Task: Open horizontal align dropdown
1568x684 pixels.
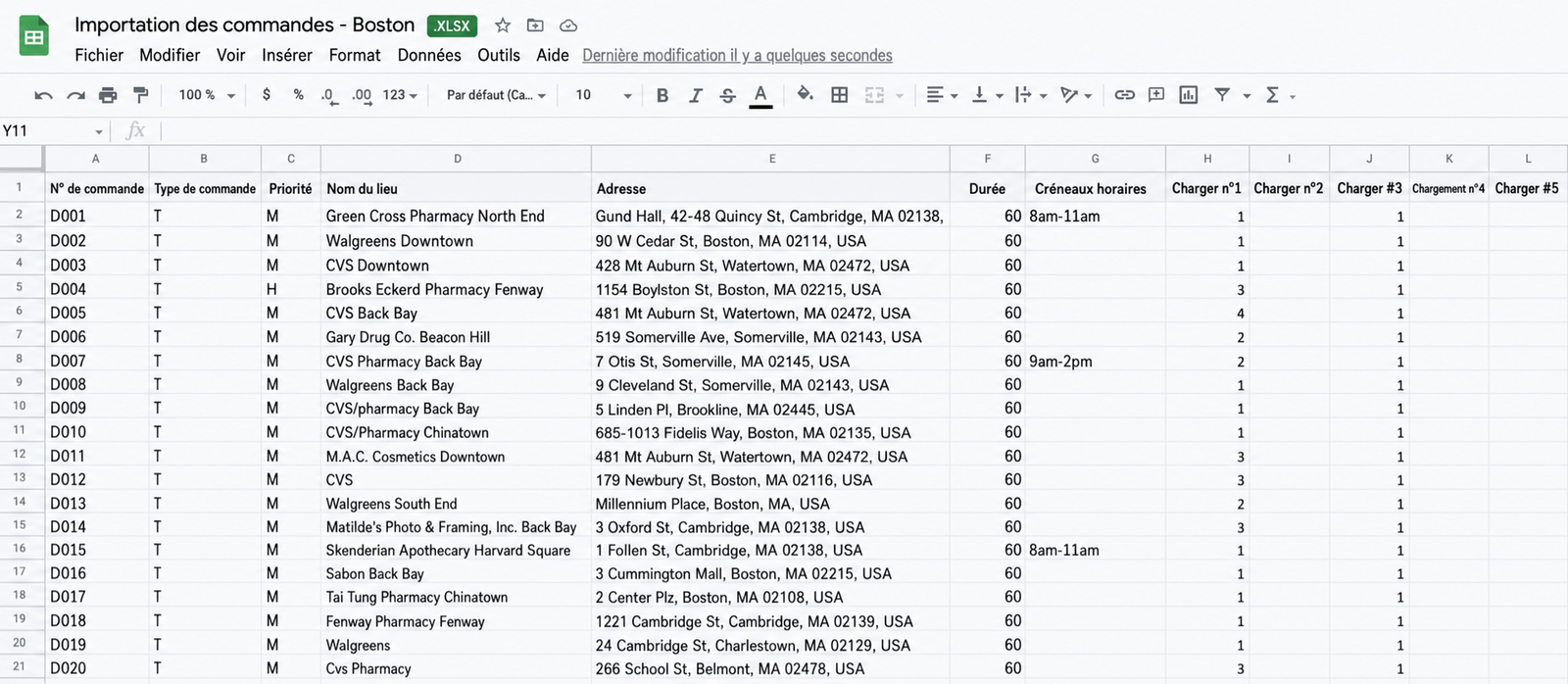Action: [x=941, y=95]
